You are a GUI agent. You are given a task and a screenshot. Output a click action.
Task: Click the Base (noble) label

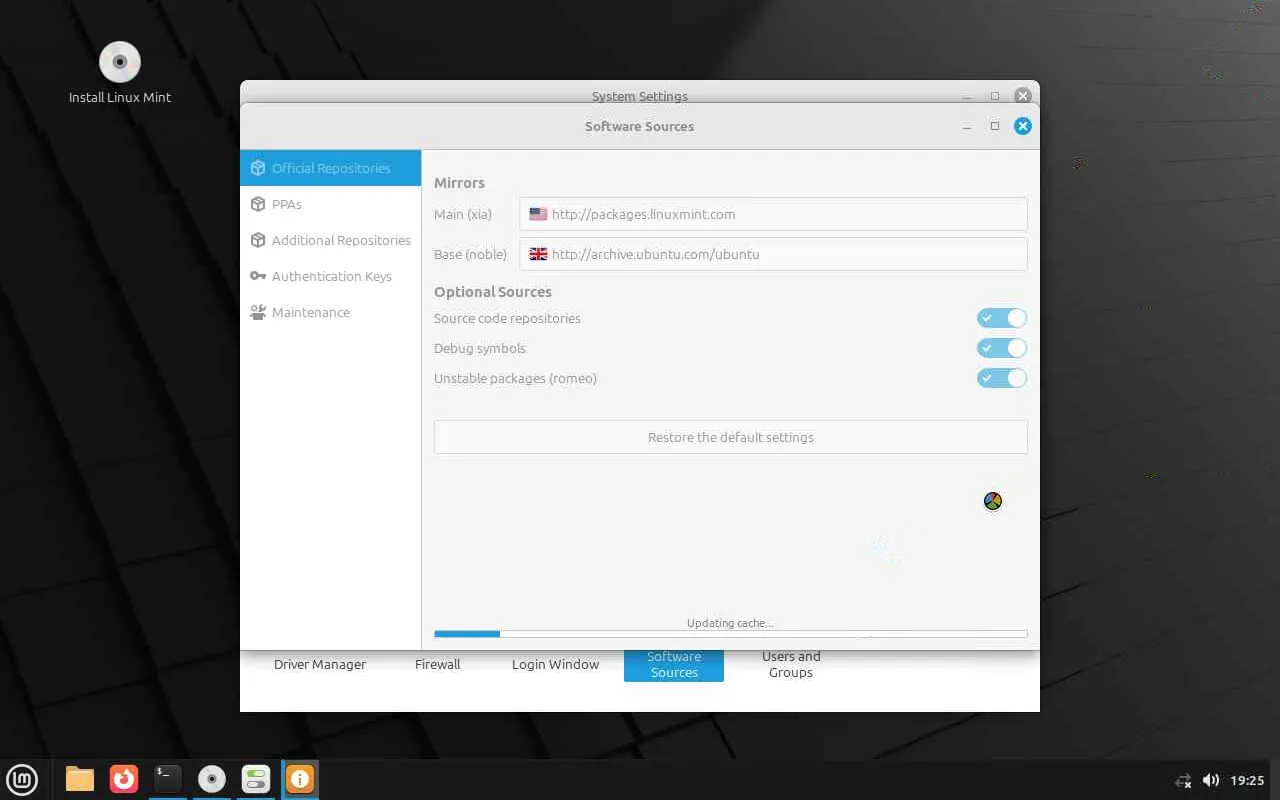pos(470,254)
